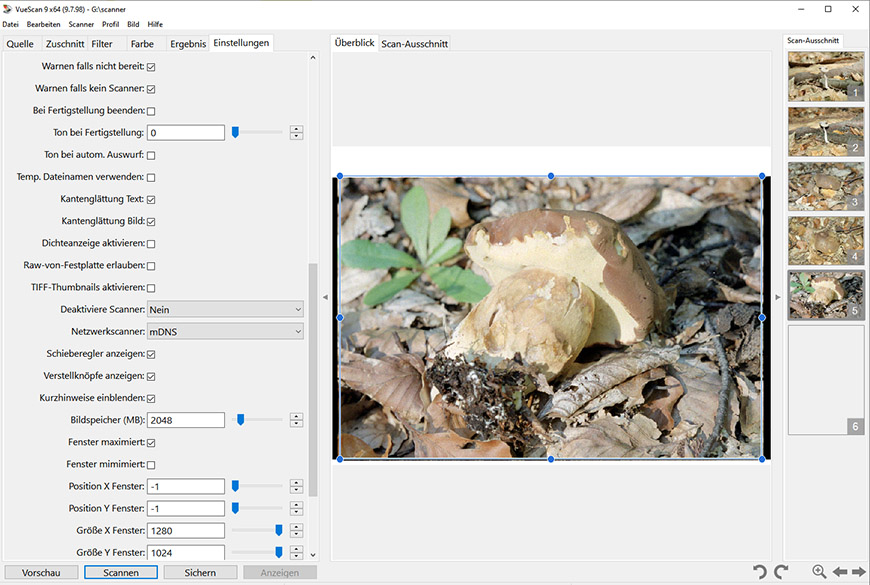This screenshot has width=870, height=585.
Task: Click the Ton bei Fertigstellung slider
Action: [x=258, y=133]
